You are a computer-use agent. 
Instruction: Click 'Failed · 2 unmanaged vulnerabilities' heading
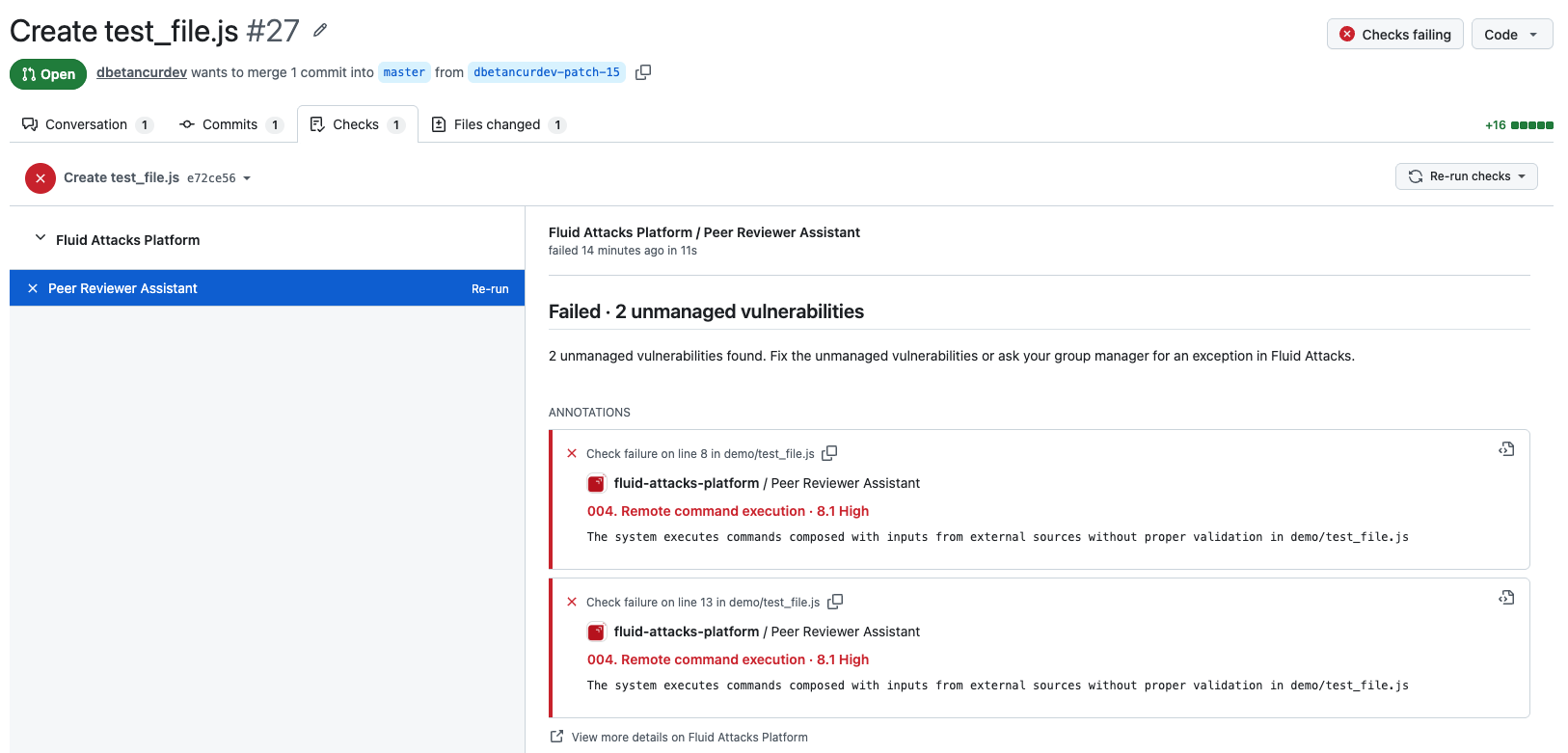point(706,311)
